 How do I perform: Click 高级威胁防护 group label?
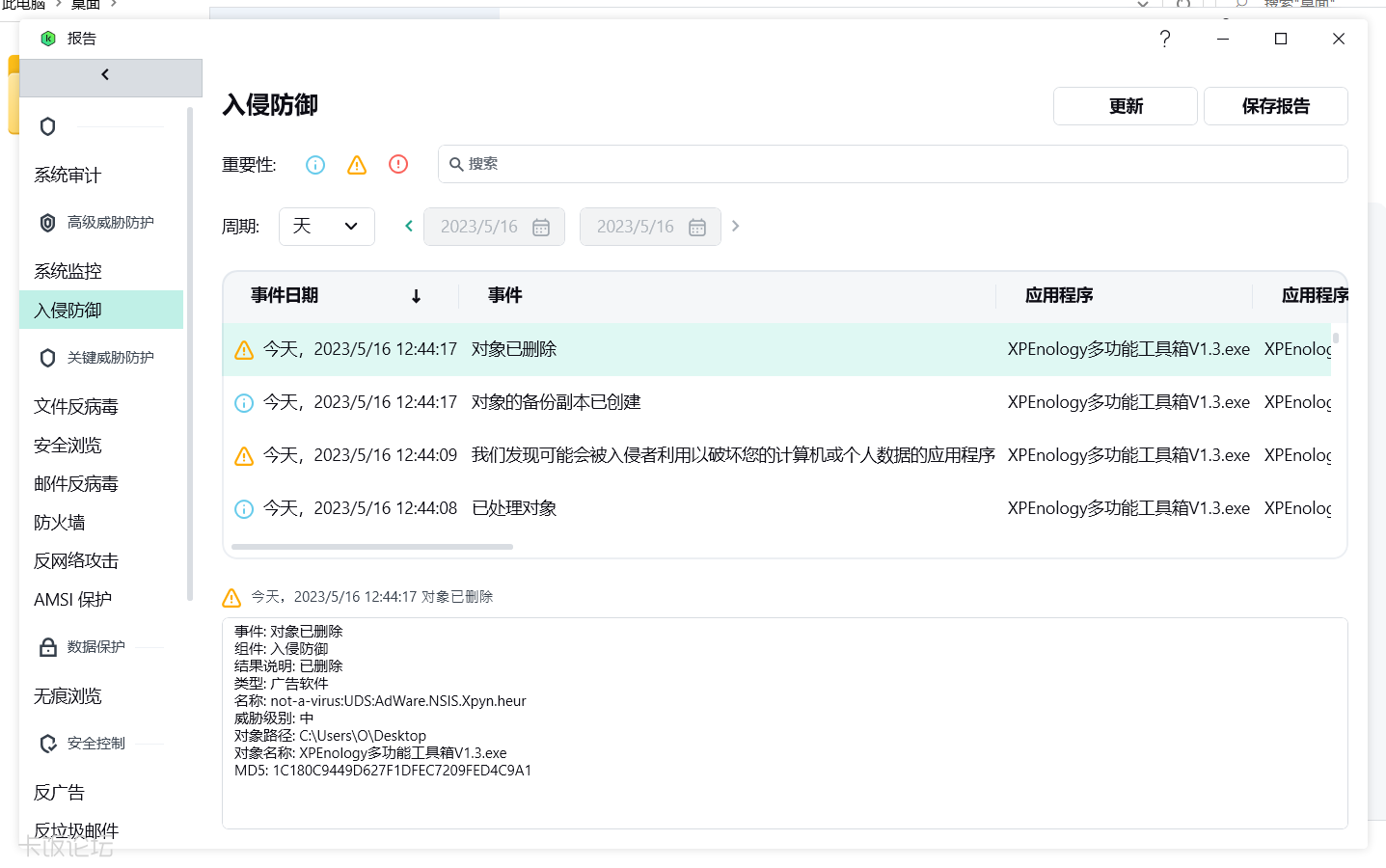(x=111, y=223)
